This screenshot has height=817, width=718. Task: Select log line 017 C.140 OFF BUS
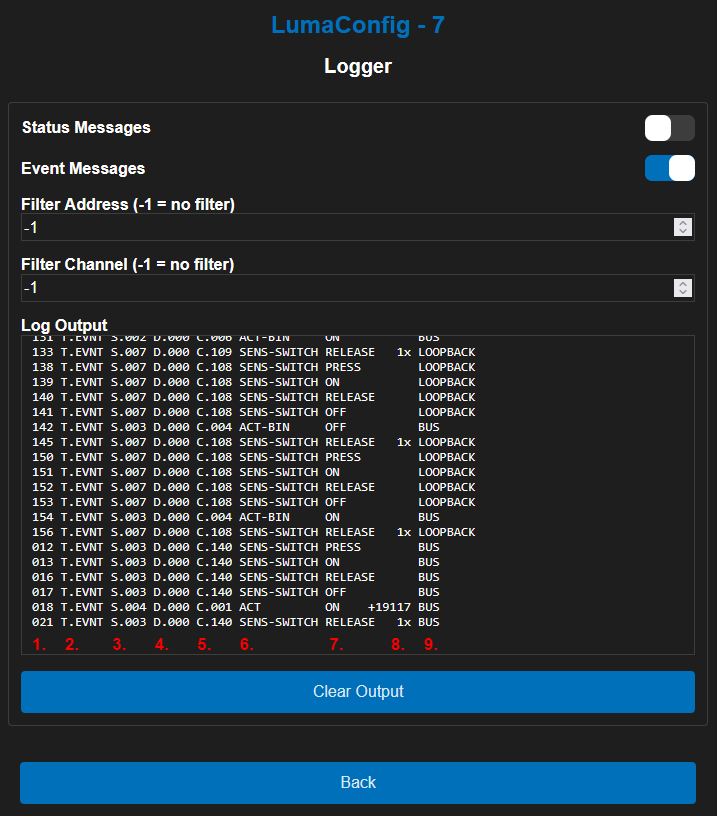point(236,592)
